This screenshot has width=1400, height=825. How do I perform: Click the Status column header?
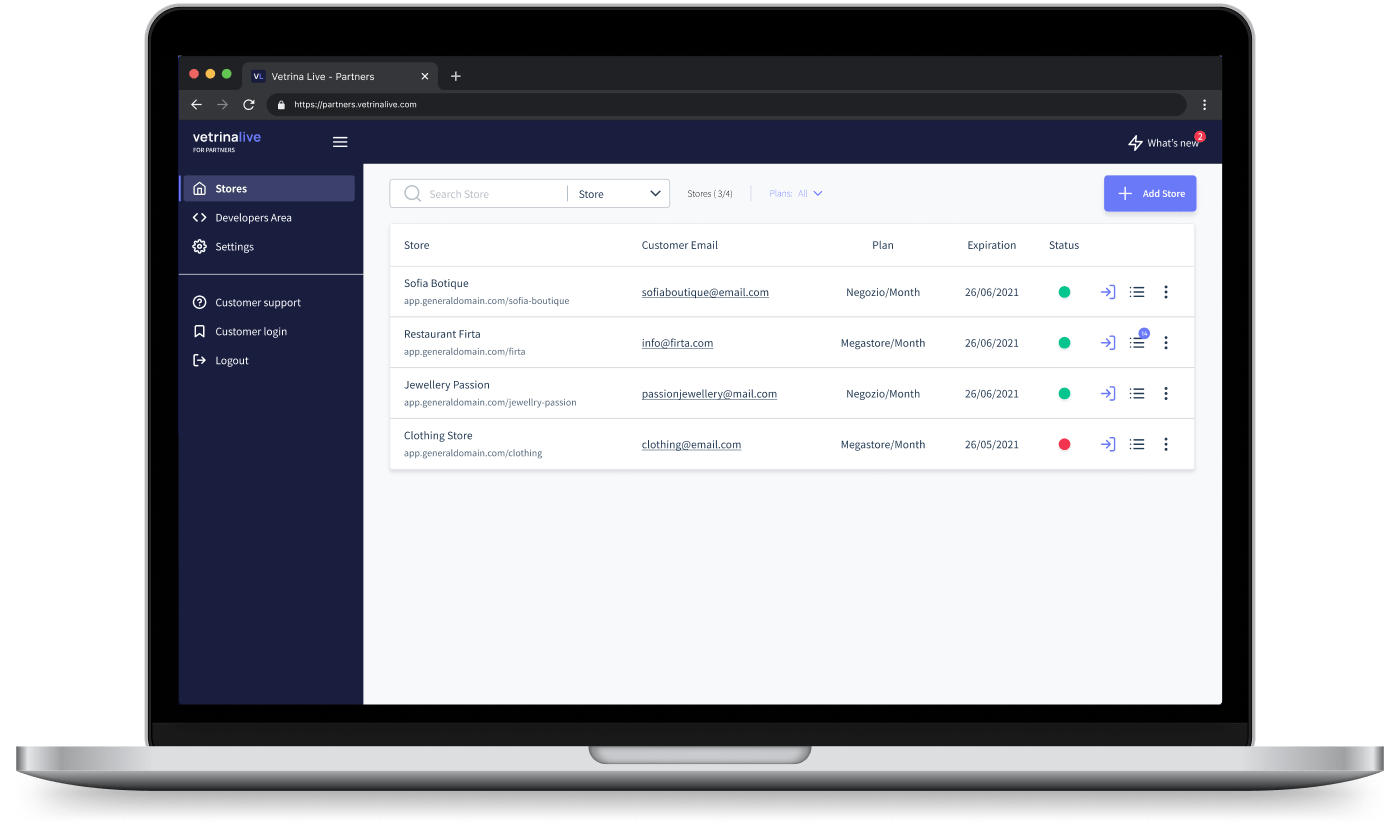1064,245
